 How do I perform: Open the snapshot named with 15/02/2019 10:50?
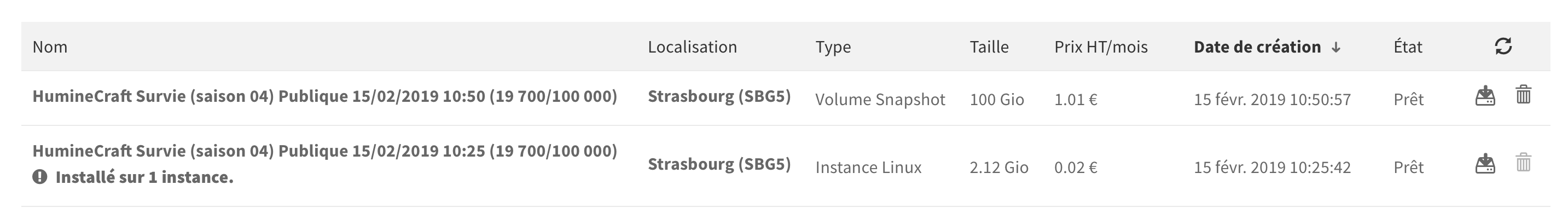pos(324,96)
